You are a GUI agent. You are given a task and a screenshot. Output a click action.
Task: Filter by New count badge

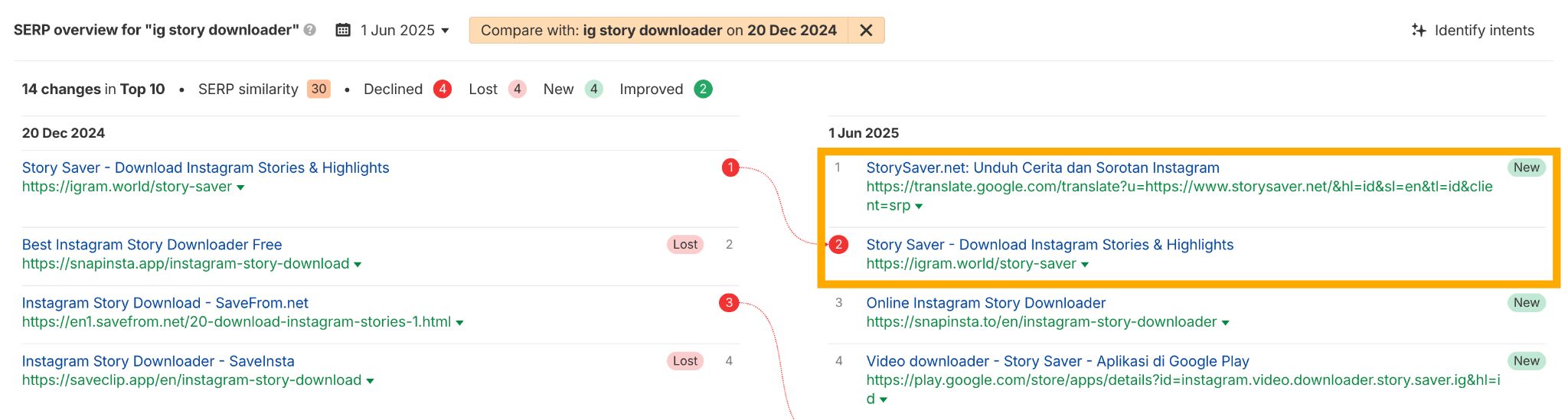click(x=593, y=89)
